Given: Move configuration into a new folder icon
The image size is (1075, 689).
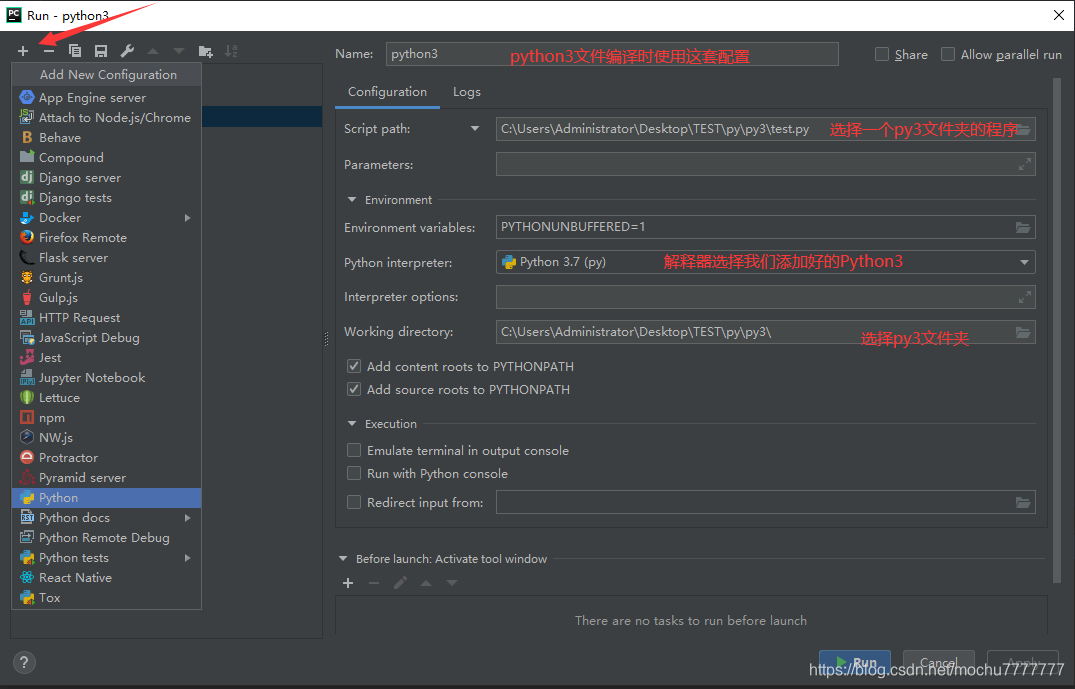Looking at the screenshot, I should (205, 51).
